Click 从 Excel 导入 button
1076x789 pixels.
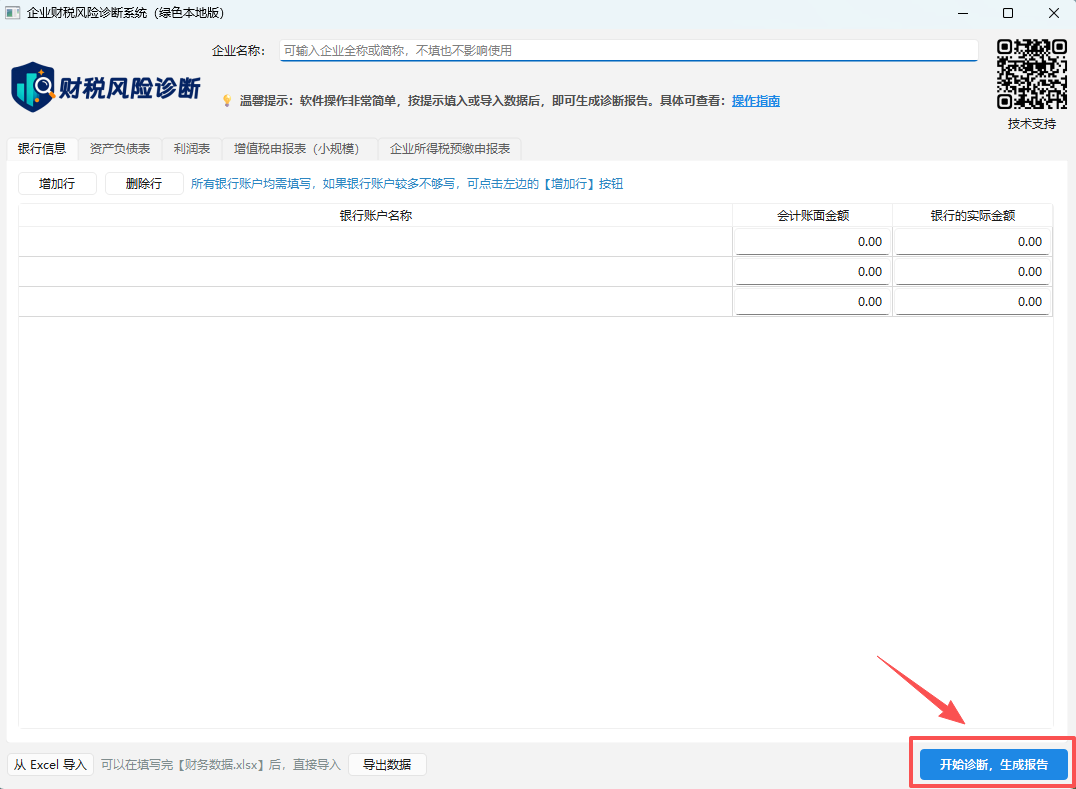pos(50,764)
